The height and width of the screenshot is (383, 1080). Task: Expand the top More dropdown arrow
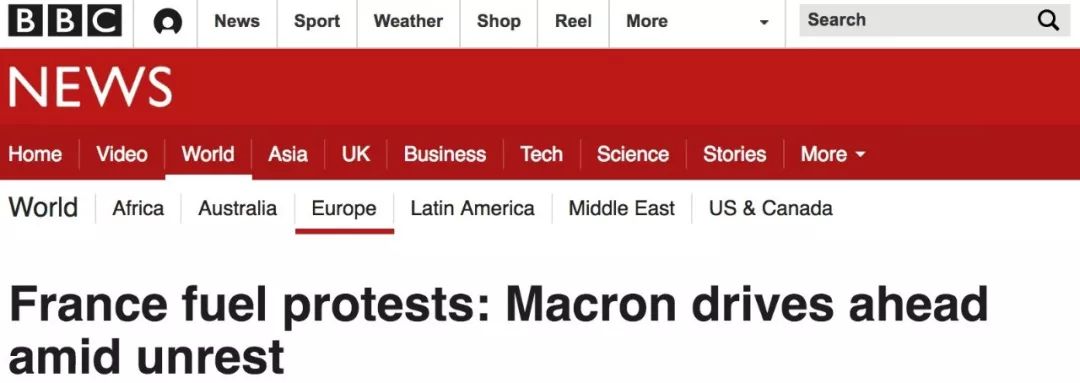(x=763, y=23)
